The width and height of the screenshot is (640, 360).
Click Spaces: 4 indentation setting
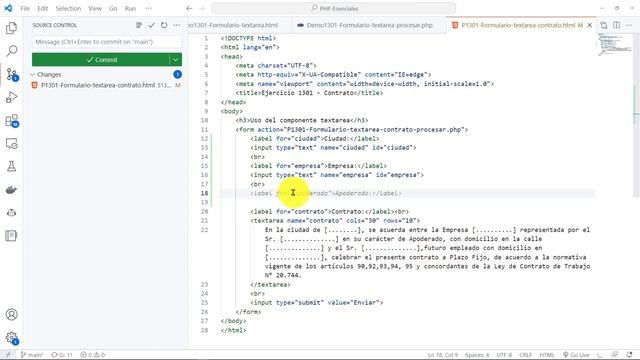pos(477,355)
